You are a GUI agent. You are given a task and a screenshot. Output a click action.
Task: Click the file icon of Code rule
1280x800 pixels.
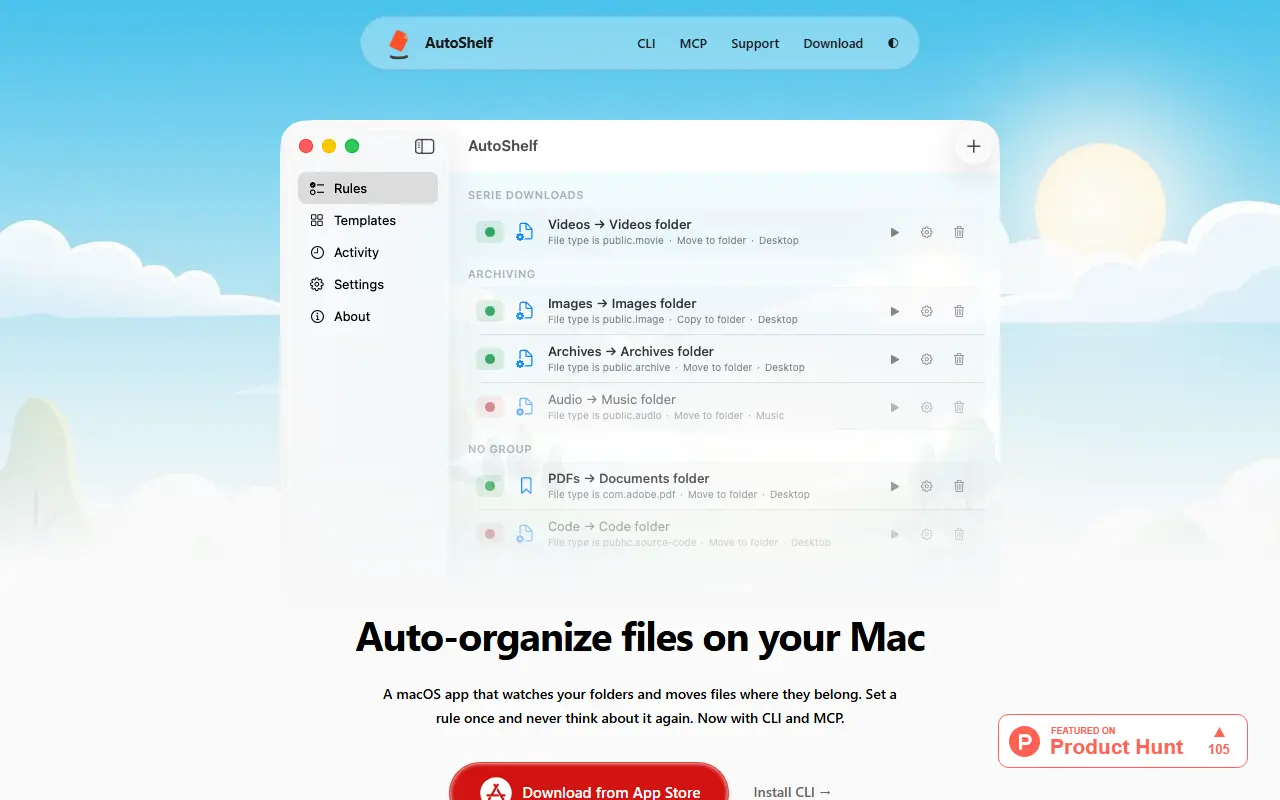pos(525,534)
